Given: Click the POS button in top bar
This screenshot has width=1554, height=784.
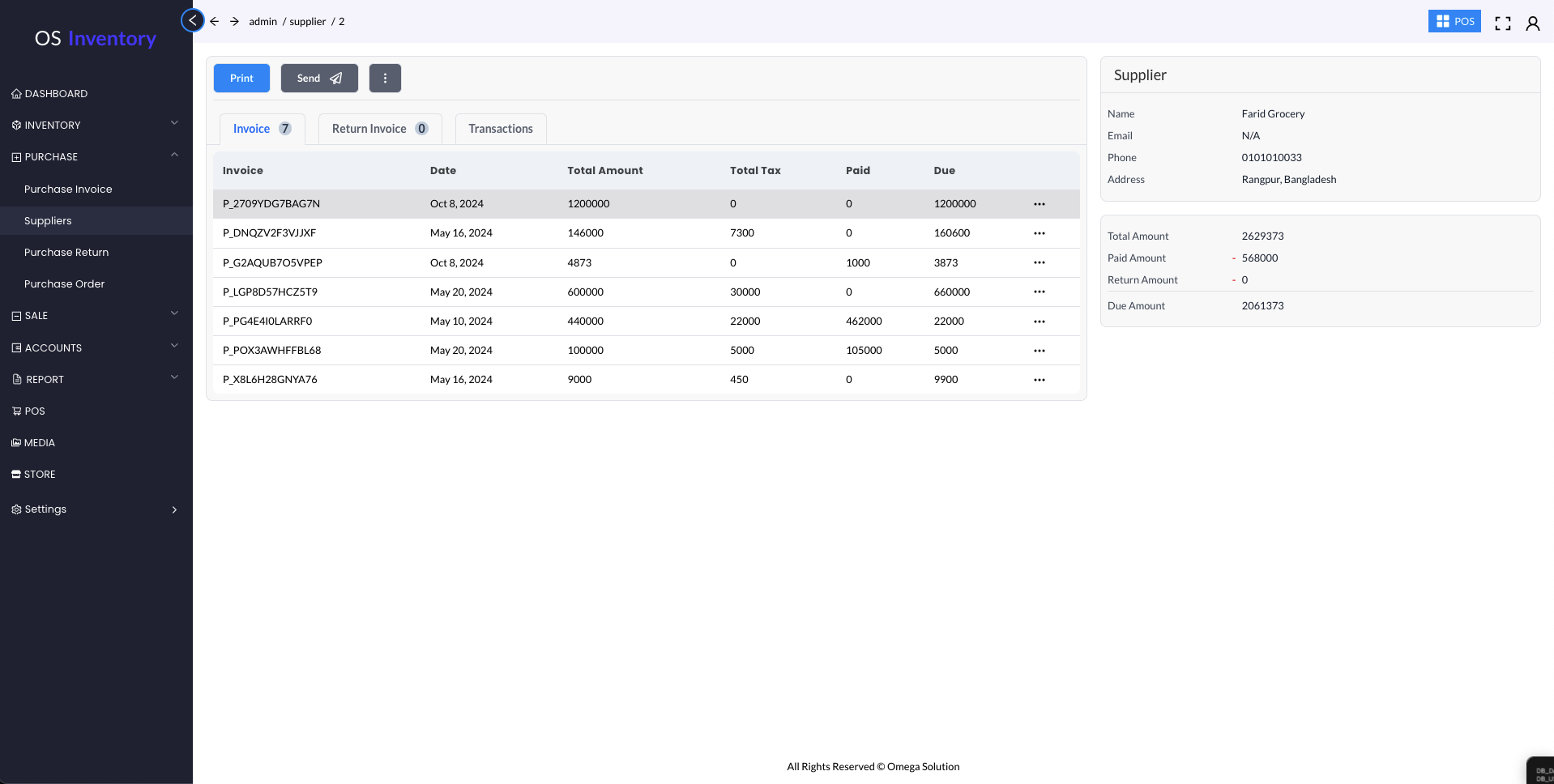Looking at the screenshot, I should pyautogui.click(x=1454, y=22).
